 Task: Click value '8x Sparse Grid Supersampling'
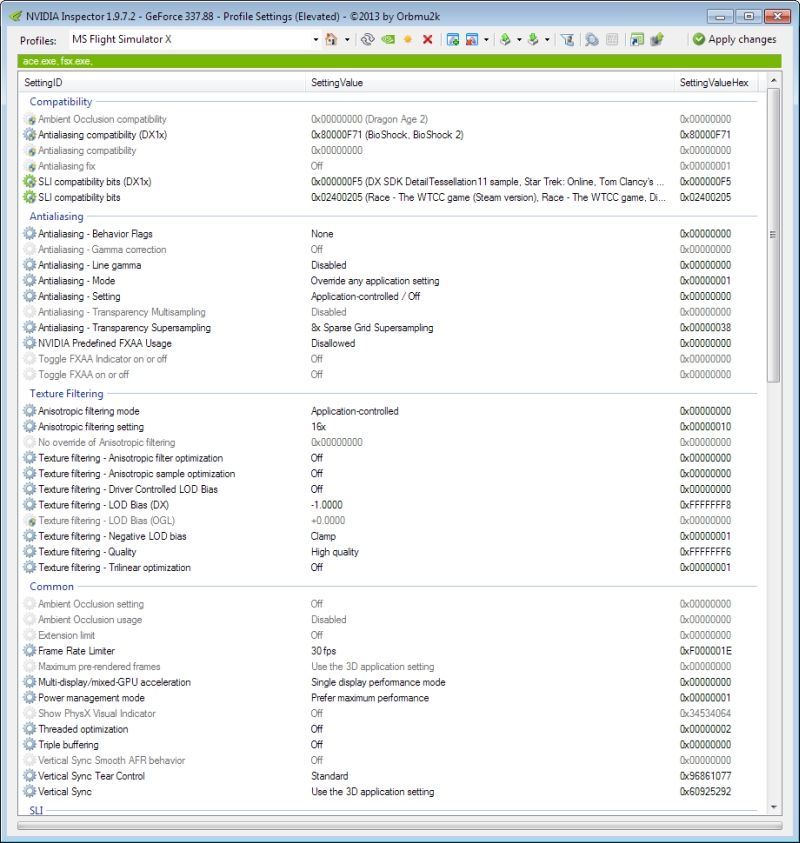point(372,327)
